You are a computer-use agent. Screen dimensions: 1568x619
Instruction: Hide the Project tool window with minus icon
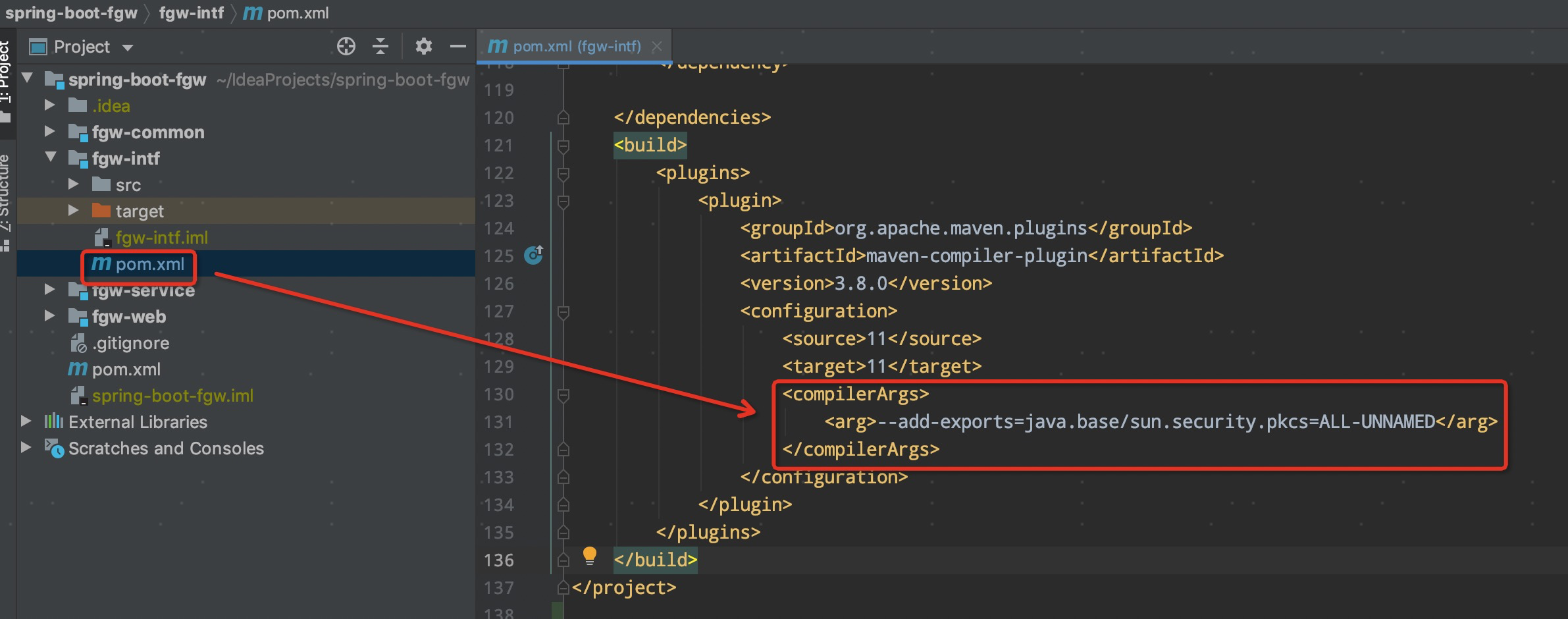[x=459, y=46]
